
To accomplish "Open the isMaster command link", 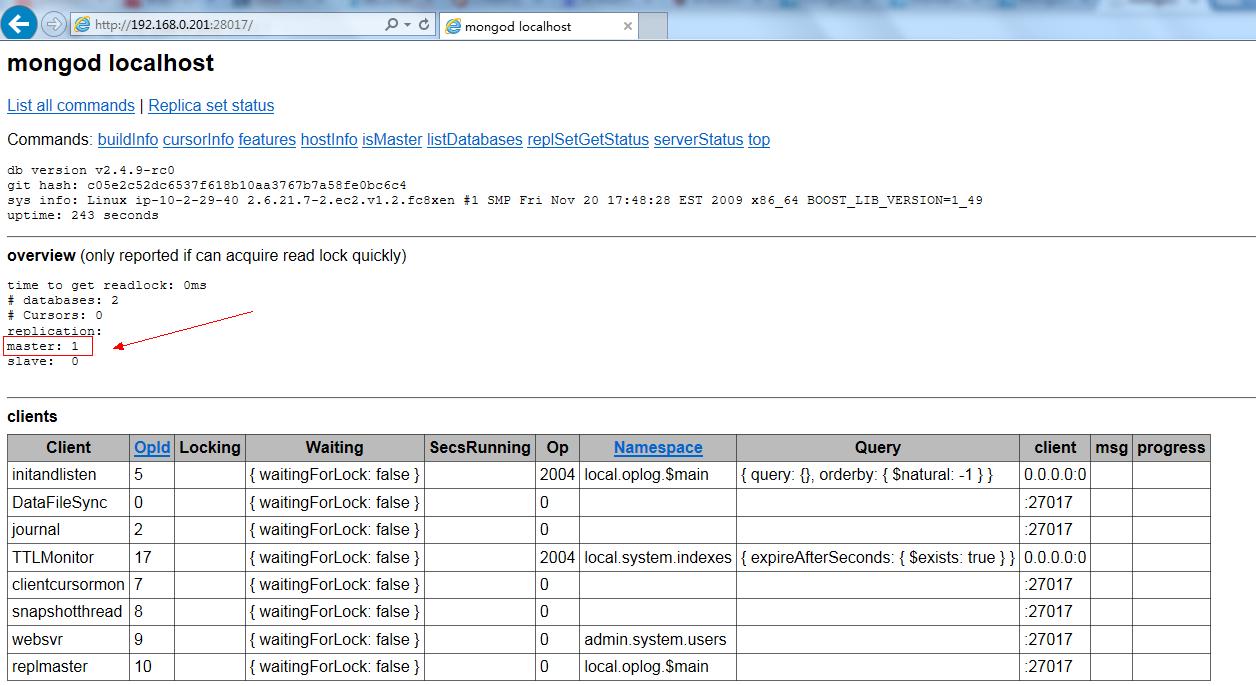I will click(392, 139).
